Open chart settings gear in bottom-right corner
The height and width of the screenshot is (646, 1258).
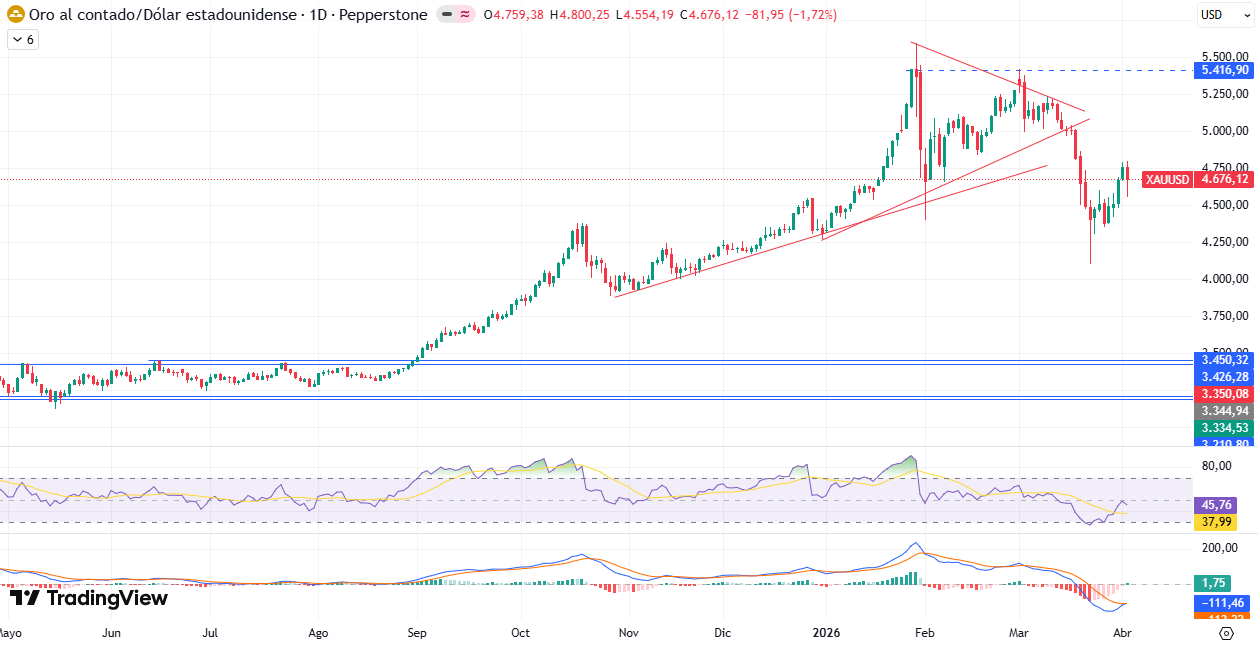pyautogui.click(x=1226, y=634)
